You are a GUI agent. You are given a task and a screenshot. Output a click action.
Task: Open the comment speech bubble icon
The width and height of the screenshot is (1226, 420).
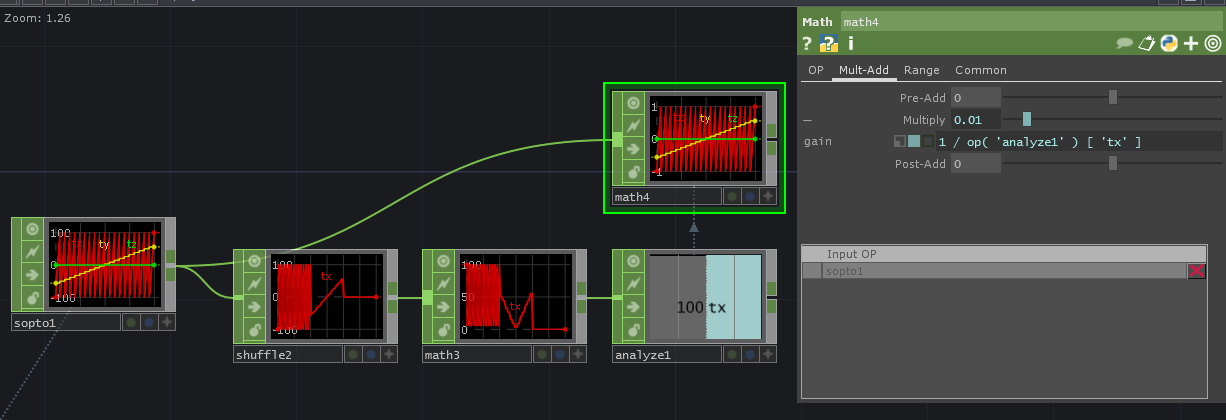coord(1124,43)
